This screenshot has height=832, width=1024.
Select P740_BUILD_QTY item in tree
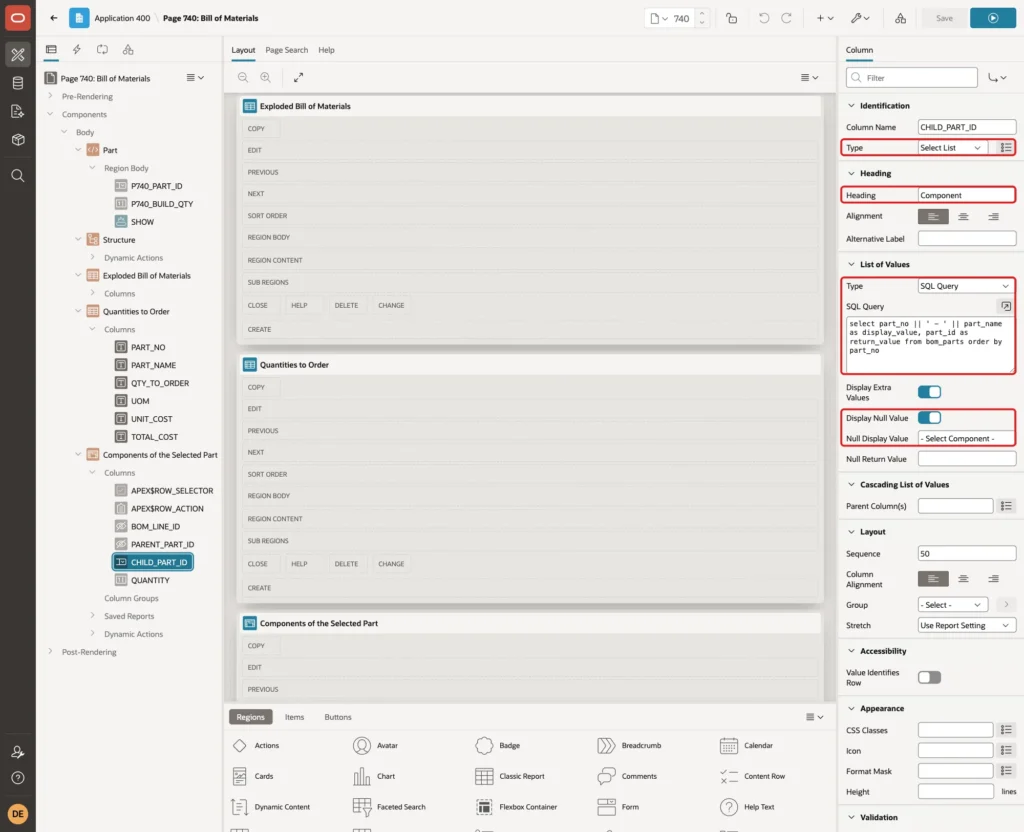point(162,204)
